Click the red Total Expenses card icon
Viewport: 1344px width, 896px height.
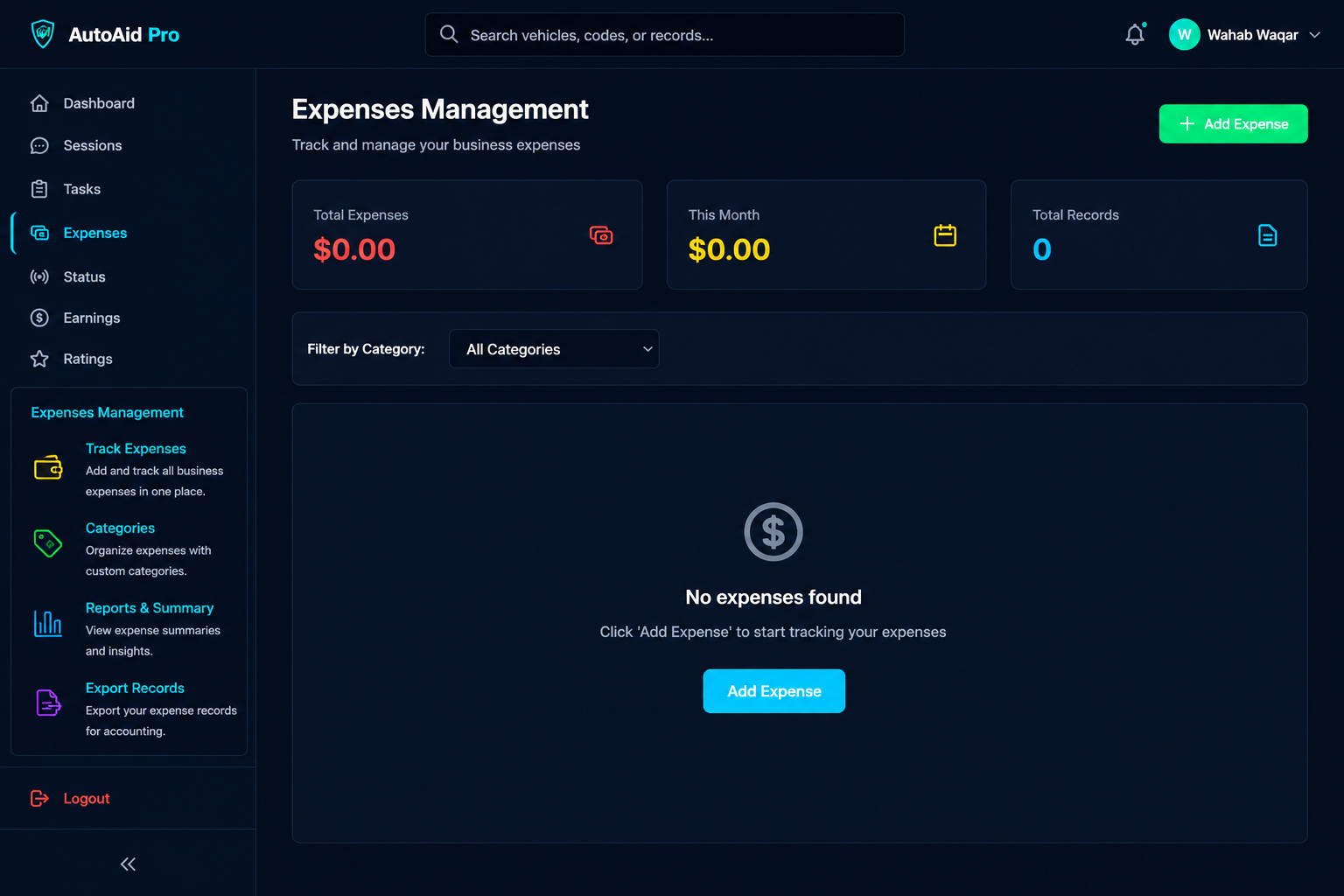[601, 235]
